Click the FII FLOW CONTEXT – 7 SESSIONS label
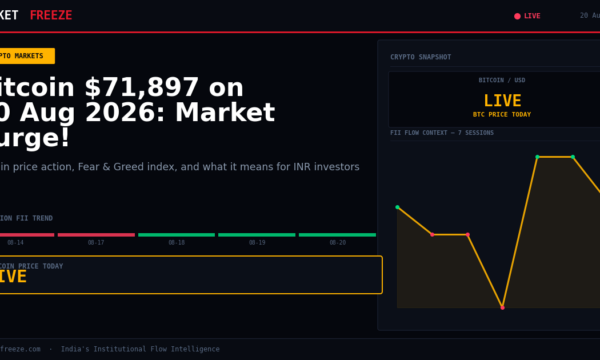 (x=442, y=133)
